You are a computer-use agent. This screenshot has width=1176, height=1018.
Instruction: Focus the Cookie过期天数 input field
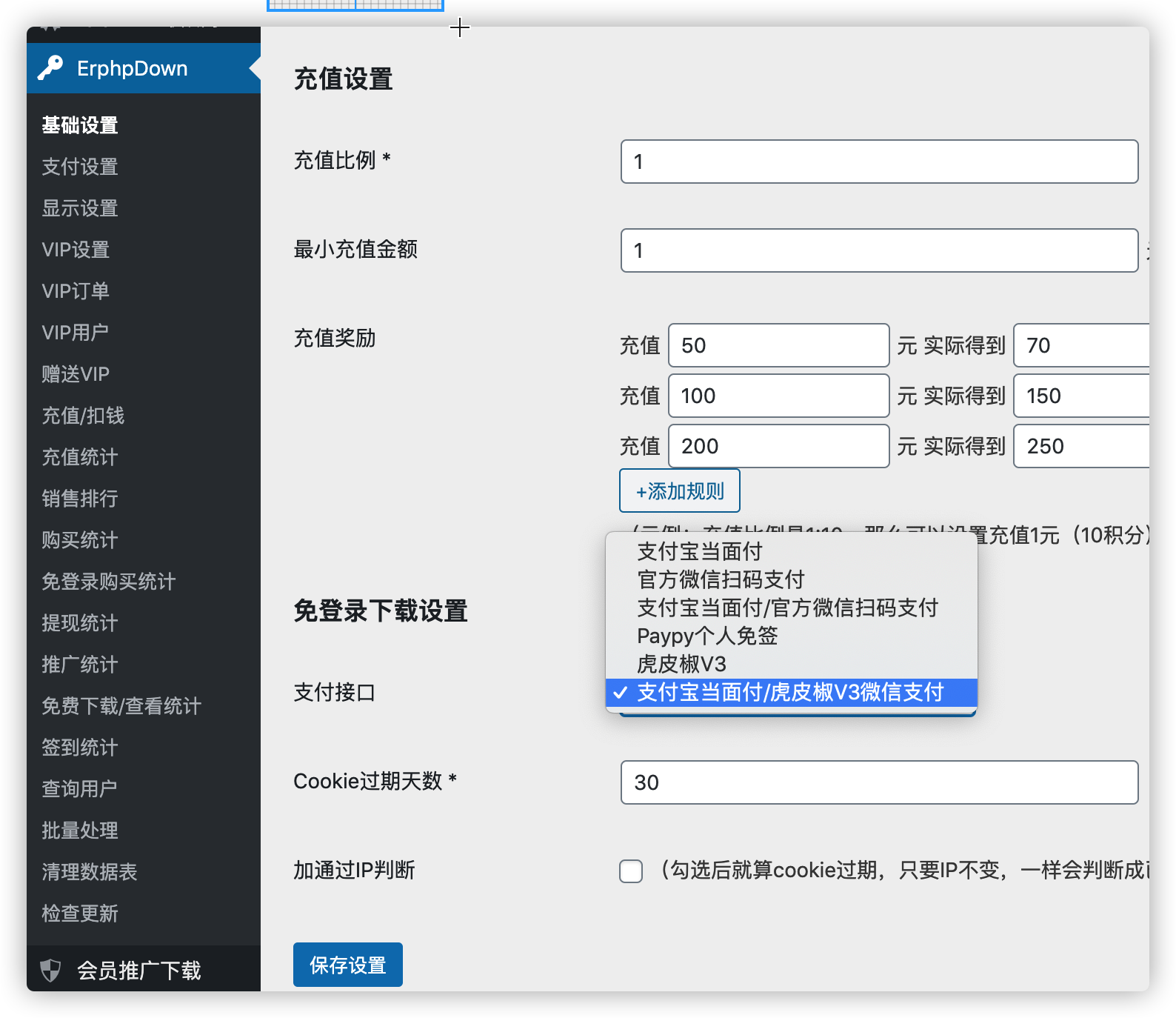(880, 782)
